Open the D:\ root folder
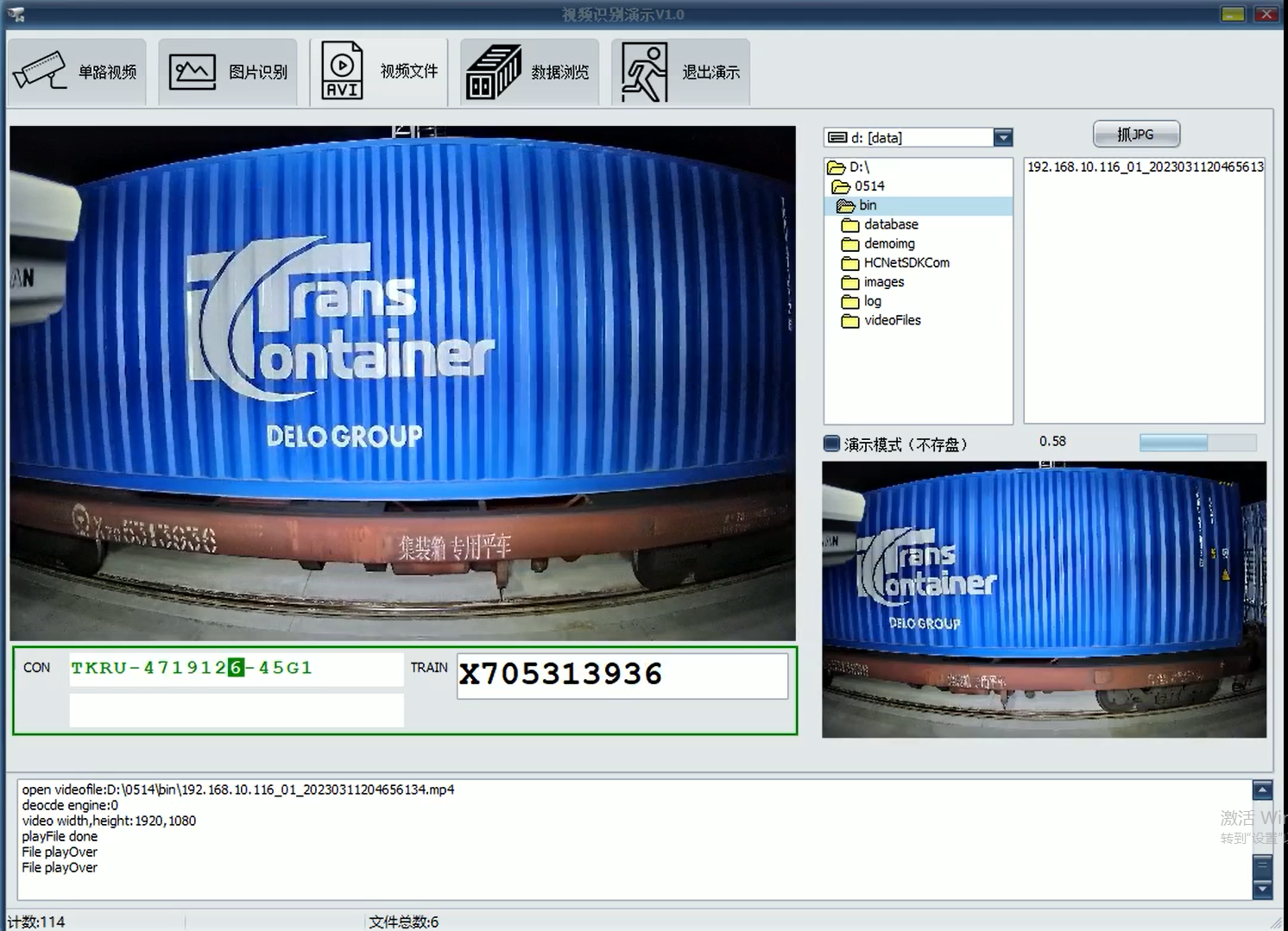This screenshot has height=931, width=1288. pos(858,167)
